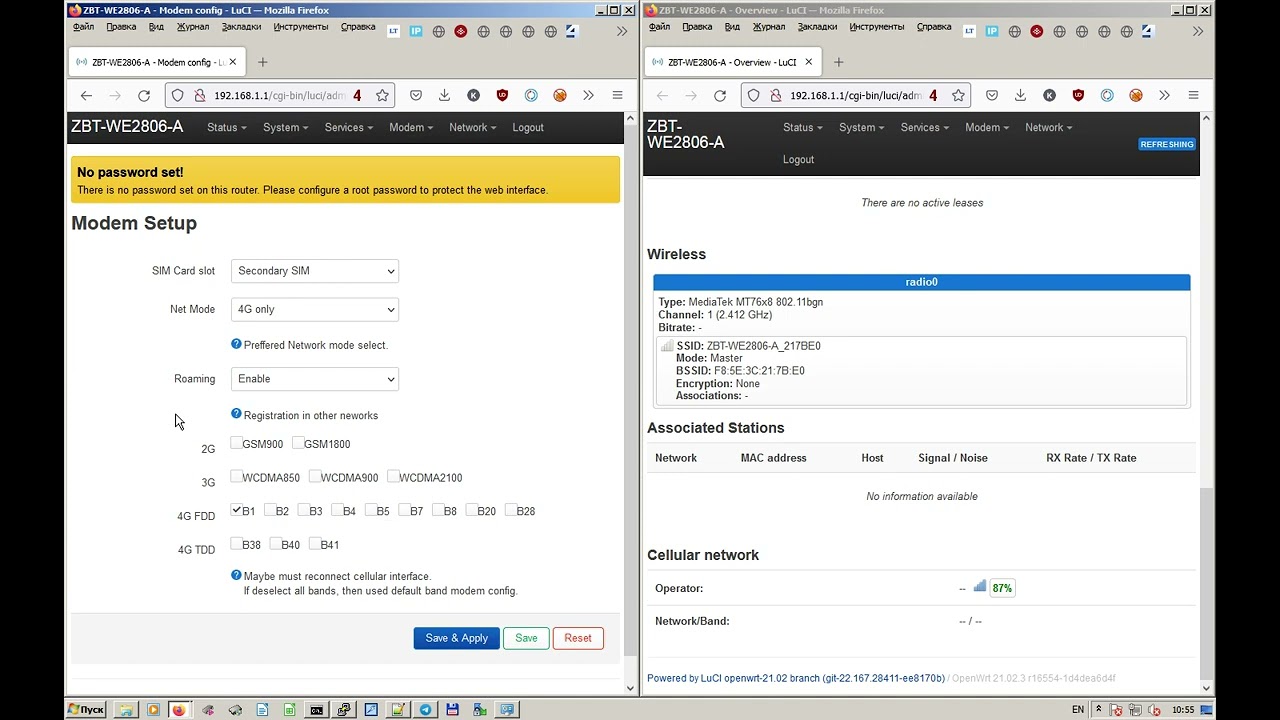
Task: Click Logout in Modem config page
Action: 528,127
